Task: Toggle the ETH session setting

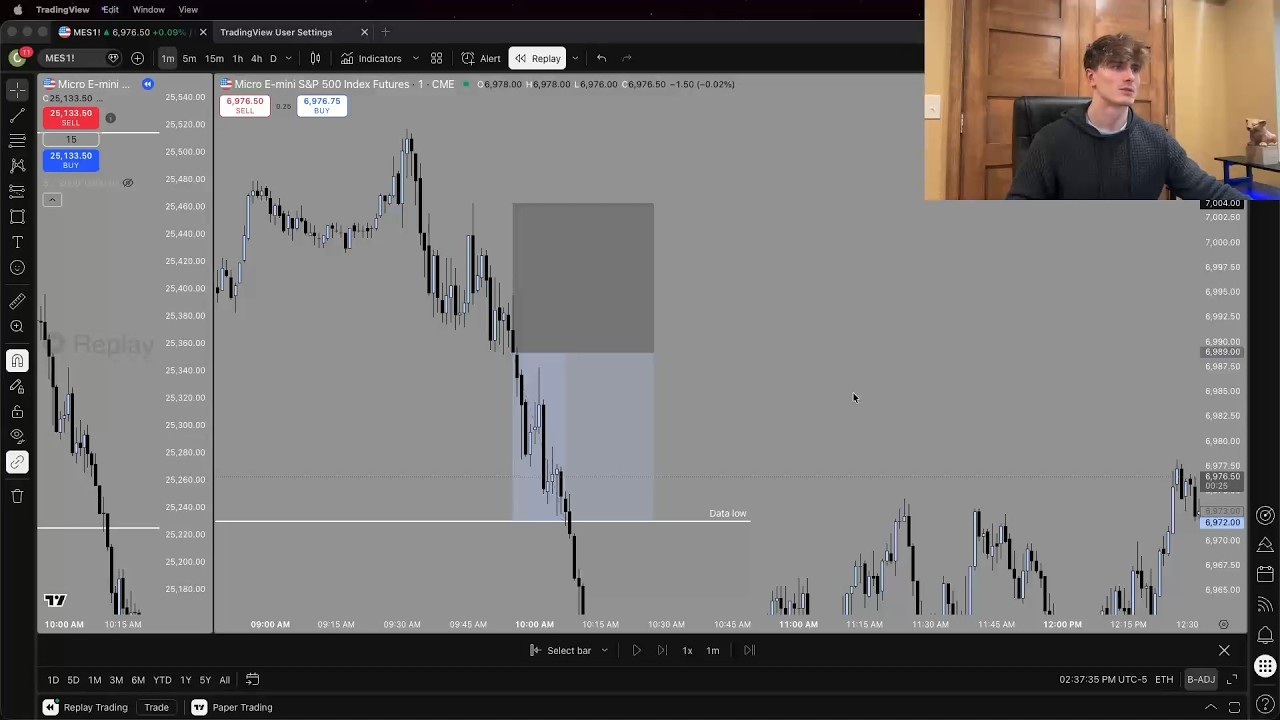Action: [1164, 680]
